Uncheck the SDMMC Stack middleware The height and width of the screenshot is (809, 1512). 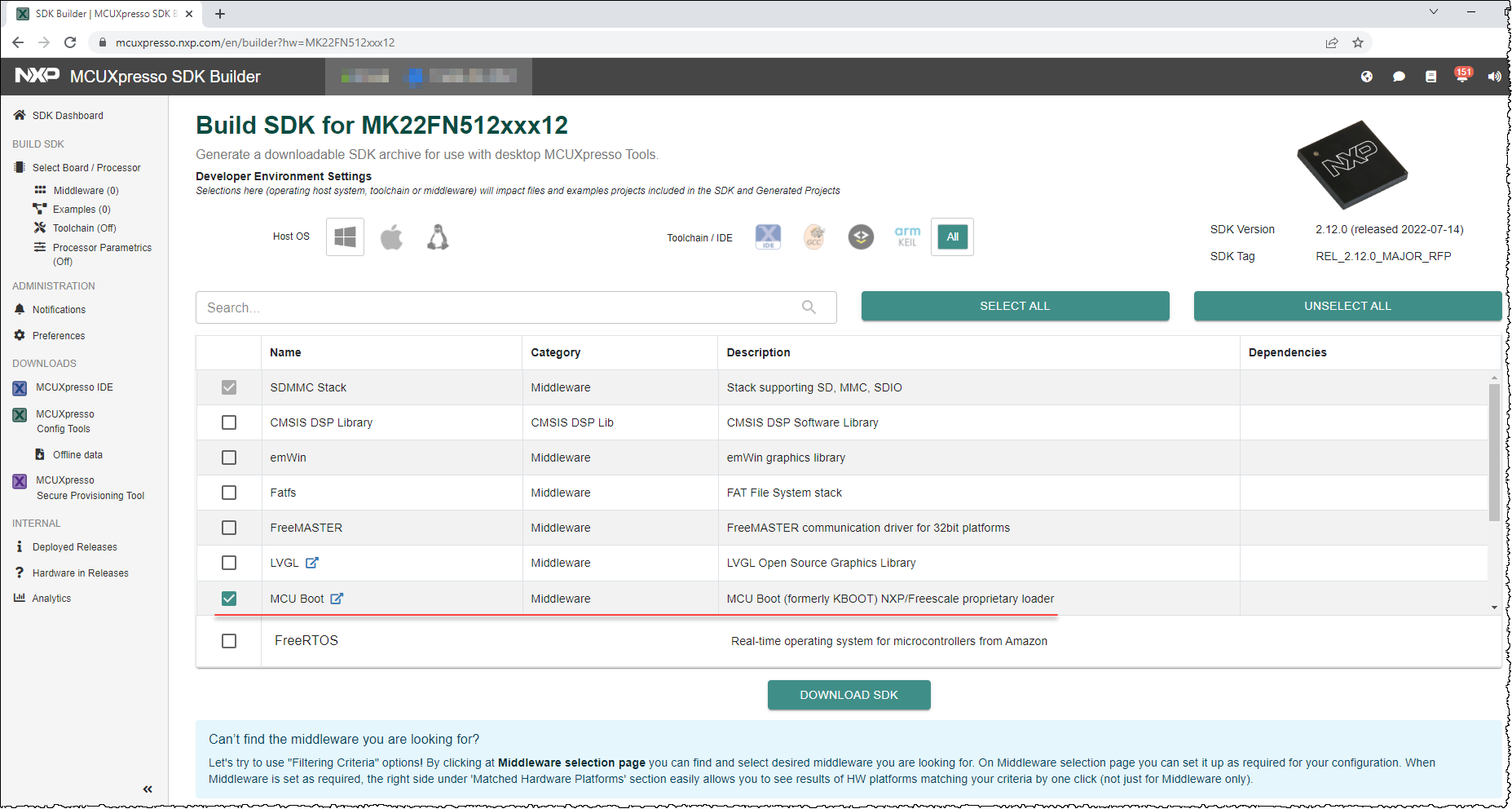coord(229,387)
